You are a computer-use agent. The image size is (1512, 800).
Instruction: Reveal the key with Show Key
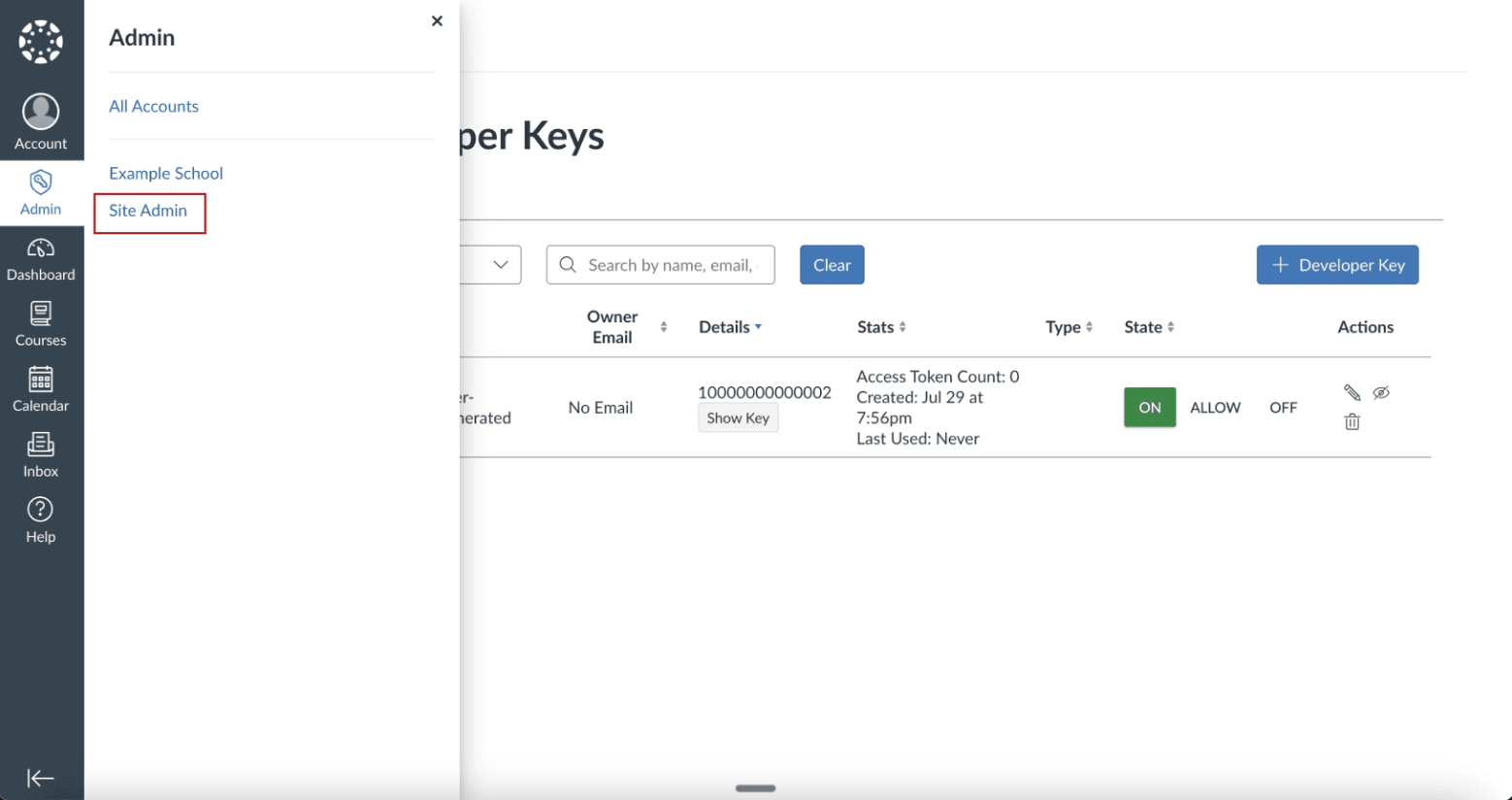click(738, 417)
